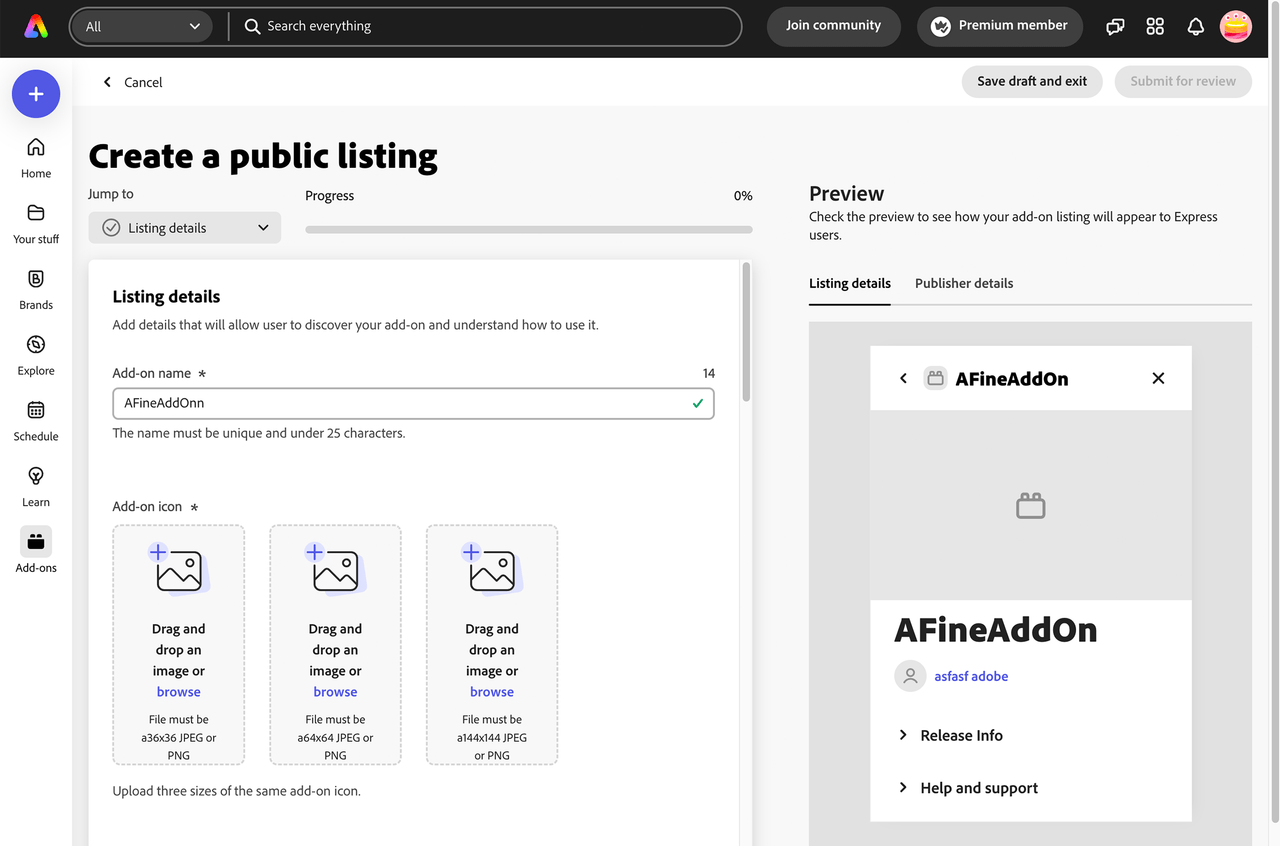Viewport: 1280px width, 846px height.
Task: Open Learn lightbulb in sidebar
Action: [x=36, y=487]
